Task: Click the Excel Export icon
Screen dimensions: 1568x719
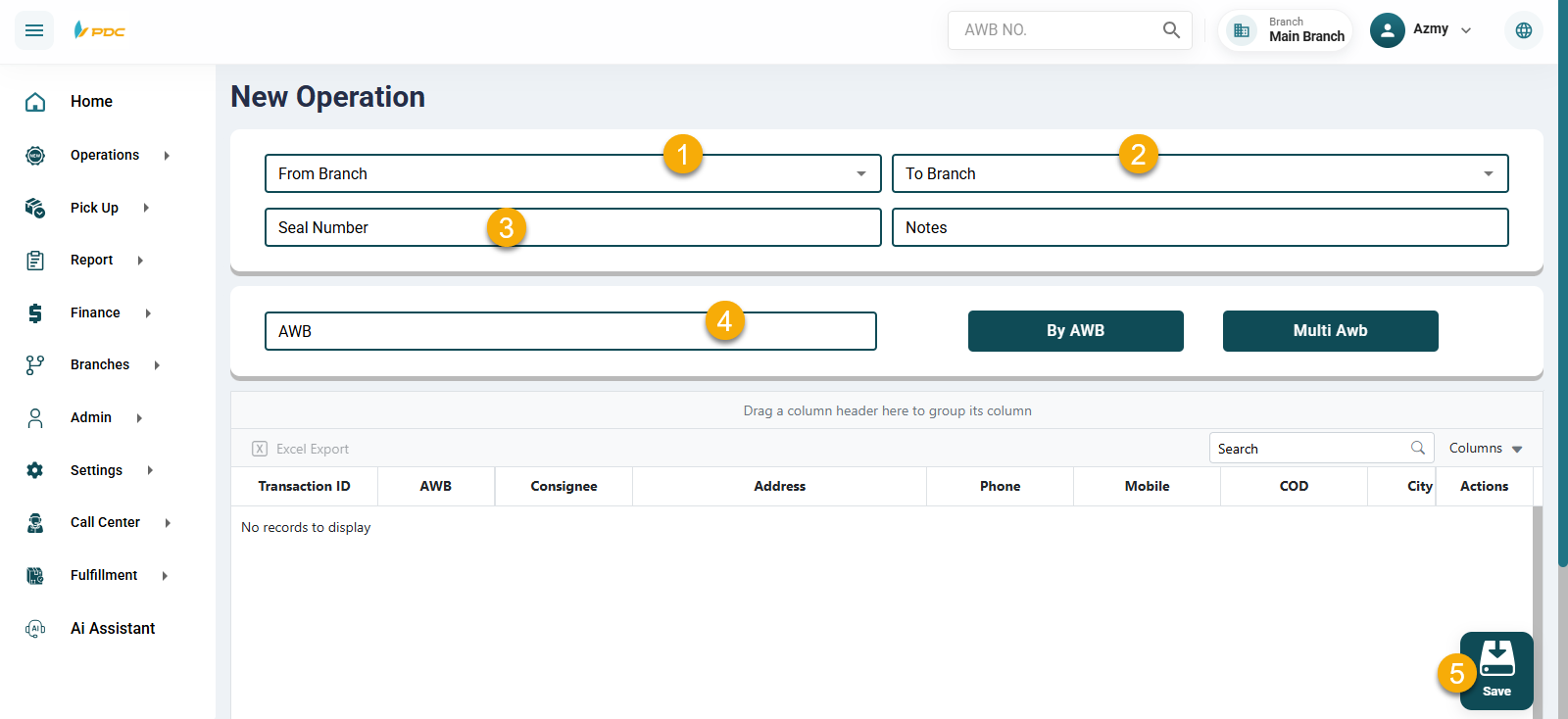Action: 260,449
